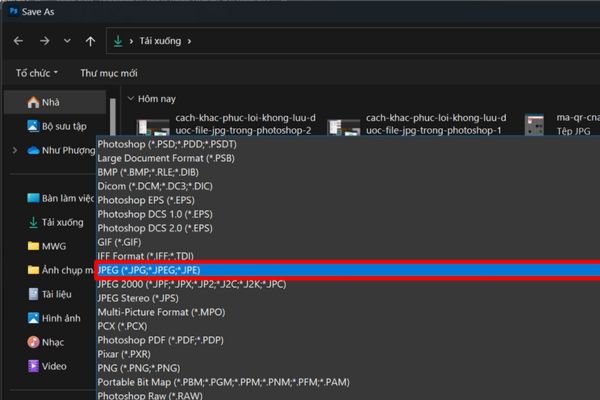This screenshot has width=600, height=400.
Task: Click the MWG folder icon
Action: [x=33, y=246]
